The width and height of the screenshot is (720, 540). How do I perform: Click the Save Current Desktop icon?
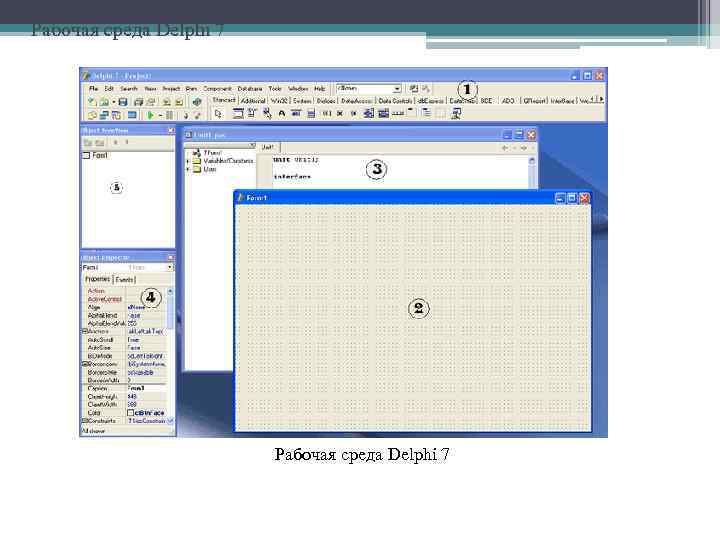(x=414, y=88)
